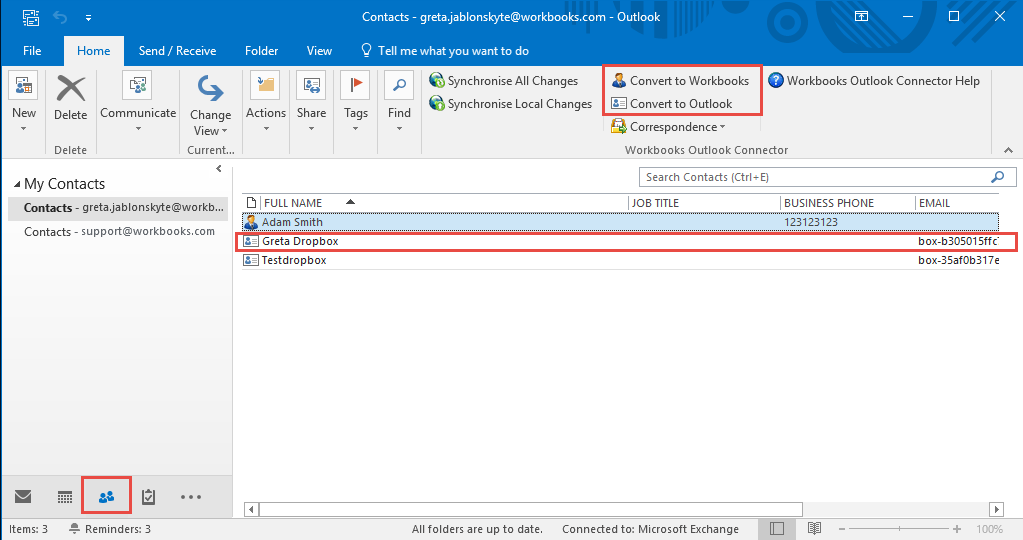Click the New contact icon

(x=23, y=86)
